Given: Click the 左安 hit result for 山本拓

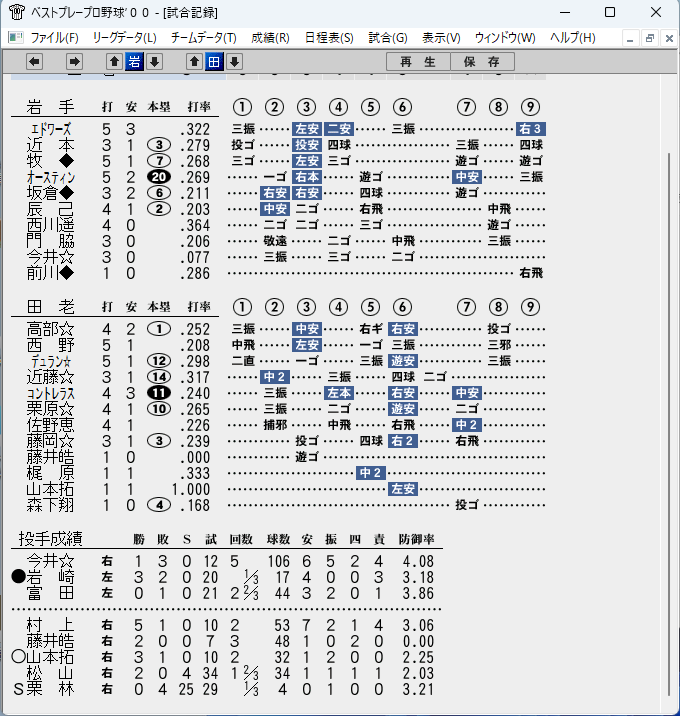Looking at the screenshot, I should (x=403, y=489).
